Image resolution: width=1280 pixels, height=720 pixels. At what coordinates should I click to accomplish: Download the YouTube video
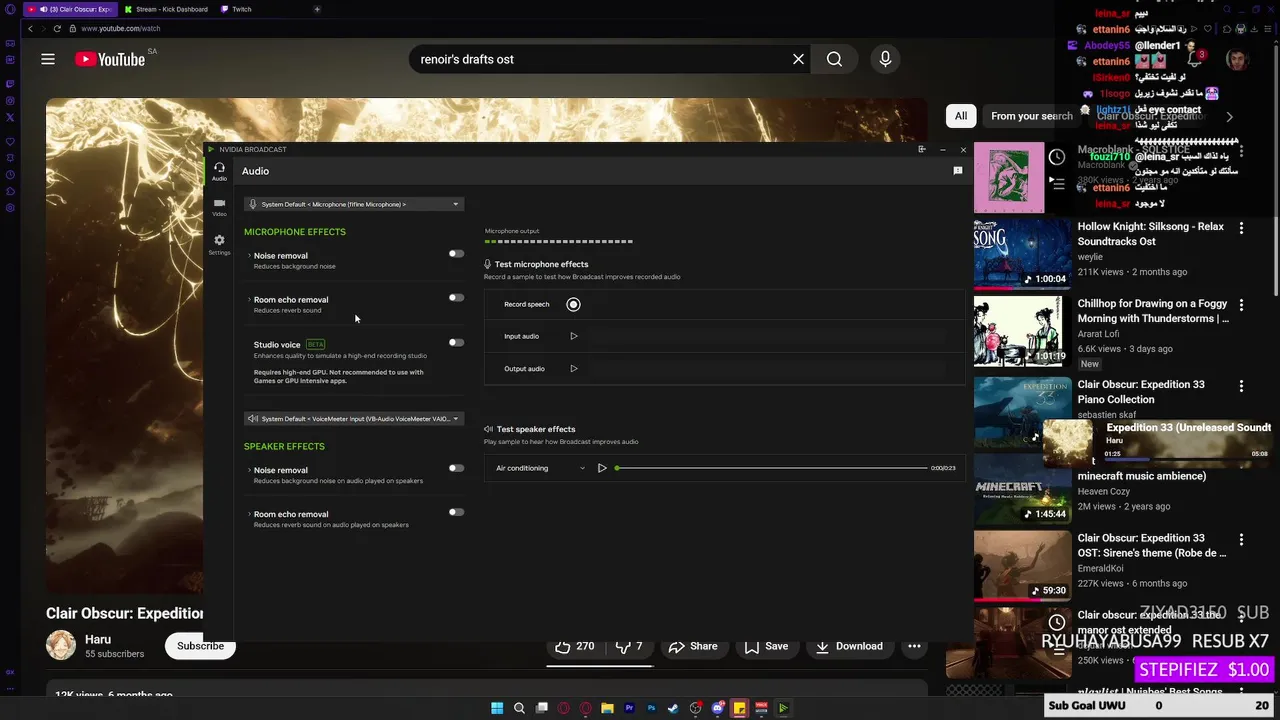848,646
